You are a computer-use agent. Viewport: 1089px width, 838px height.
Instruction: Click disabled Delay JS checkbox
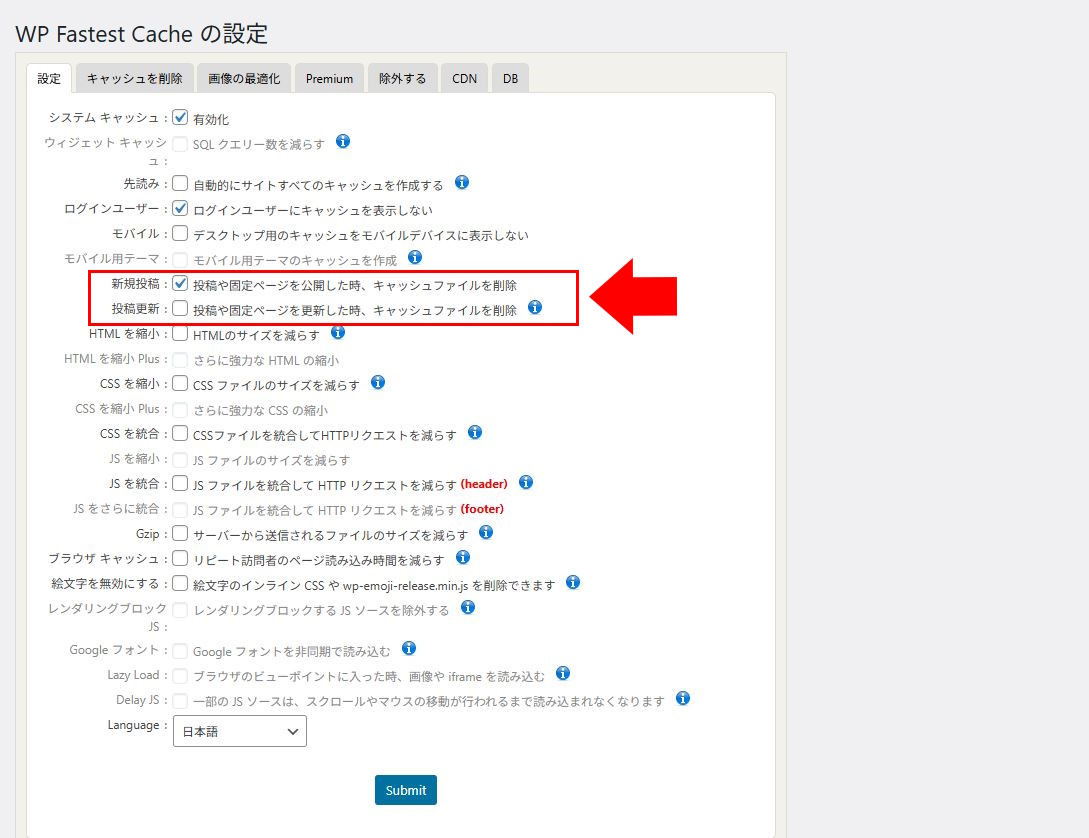click(180, 701)
